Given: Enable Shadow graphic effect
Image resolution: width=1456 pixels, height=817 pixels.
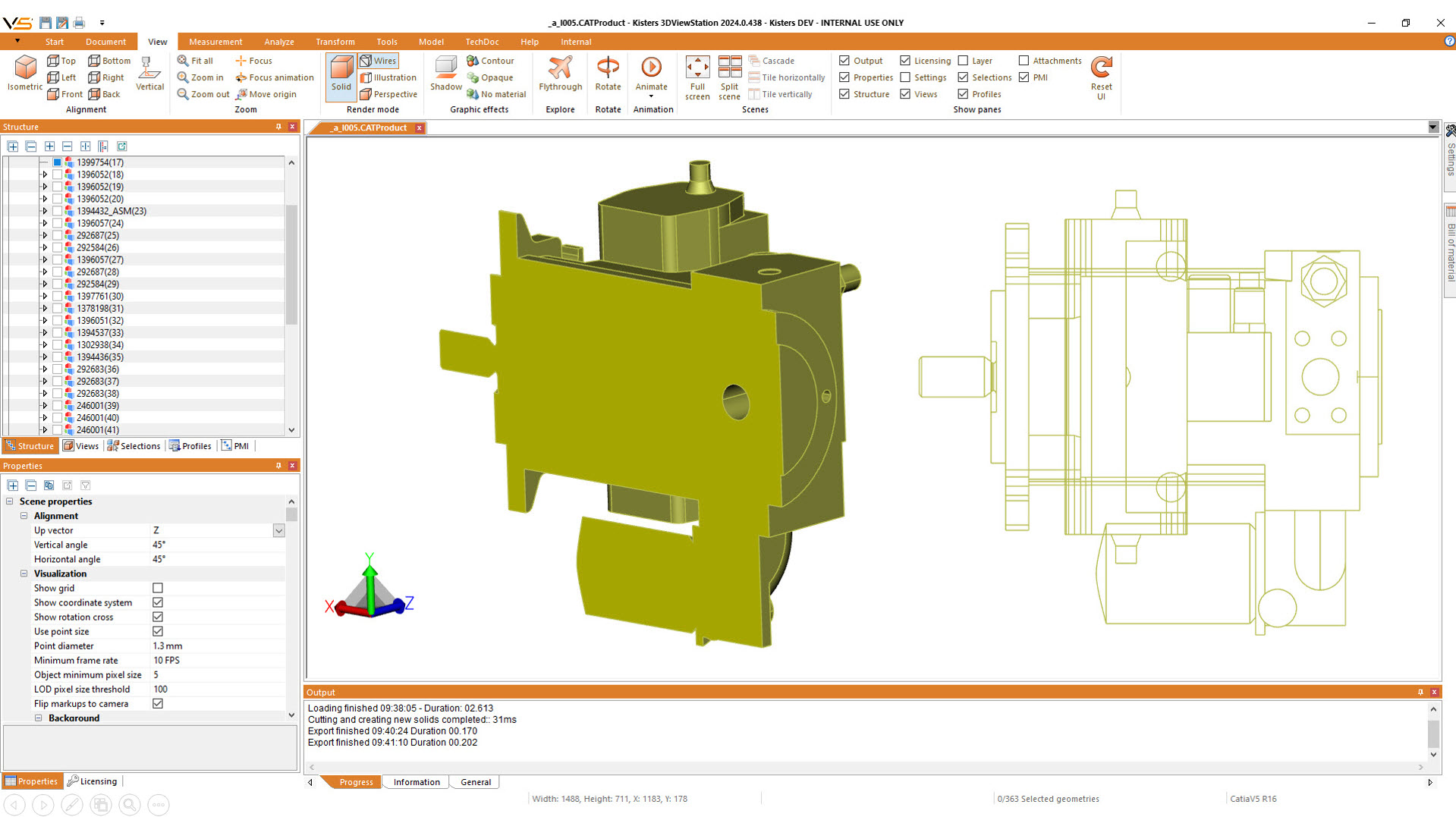Looking at the screenshot, I should (x=446, y=73).
